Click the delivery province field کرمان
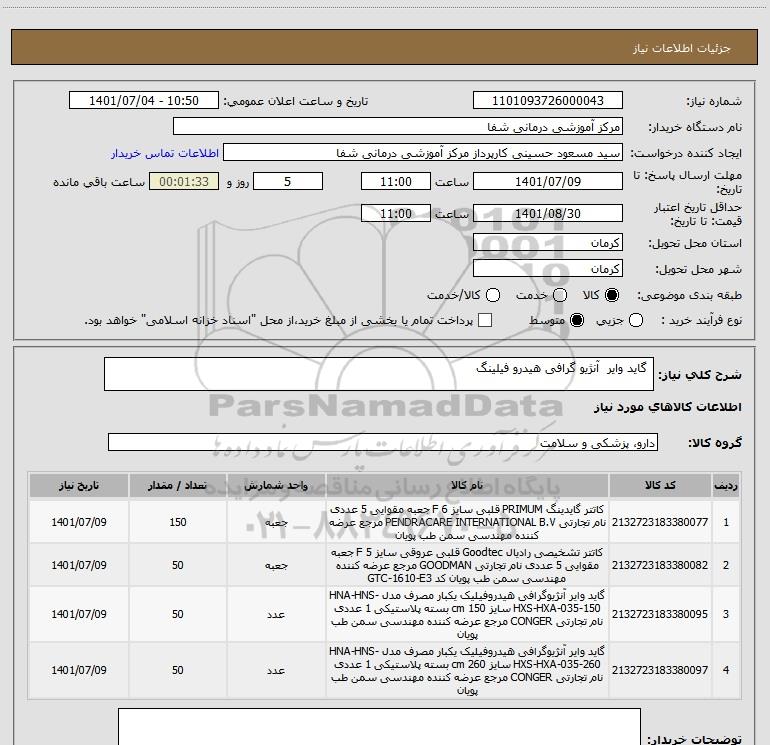770x745 pixels. click(548, 243)
